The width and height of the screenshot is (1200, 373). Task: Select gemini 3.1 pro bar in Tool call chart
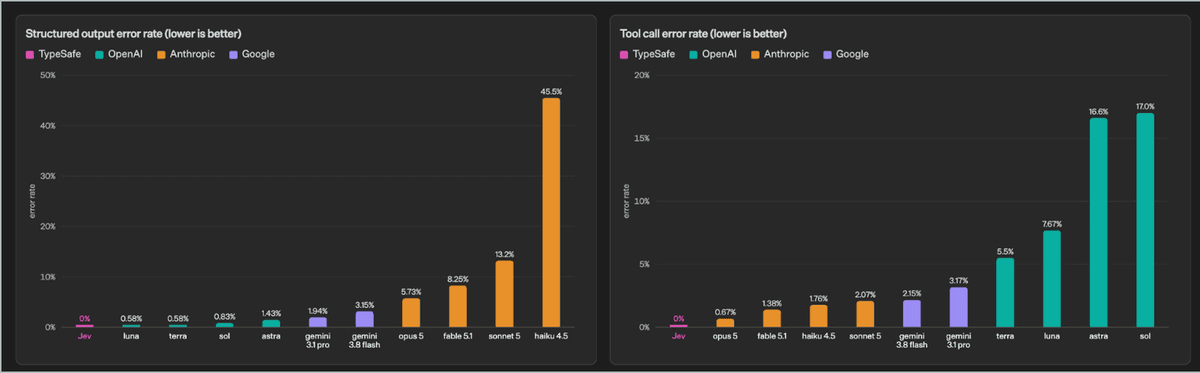958,307
